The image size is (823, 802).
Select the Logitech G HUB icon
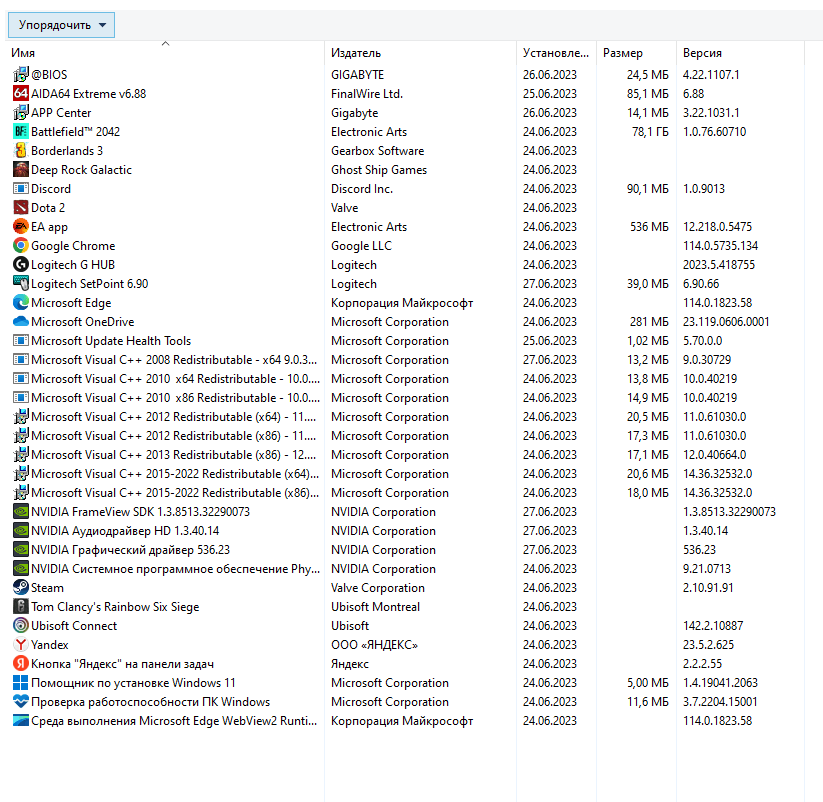coord(20,265)
